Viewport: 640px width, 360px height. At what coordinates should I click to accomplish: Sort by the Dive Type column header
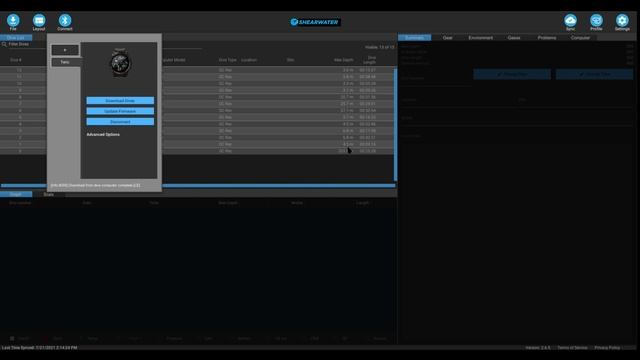[x=227, y=60]
